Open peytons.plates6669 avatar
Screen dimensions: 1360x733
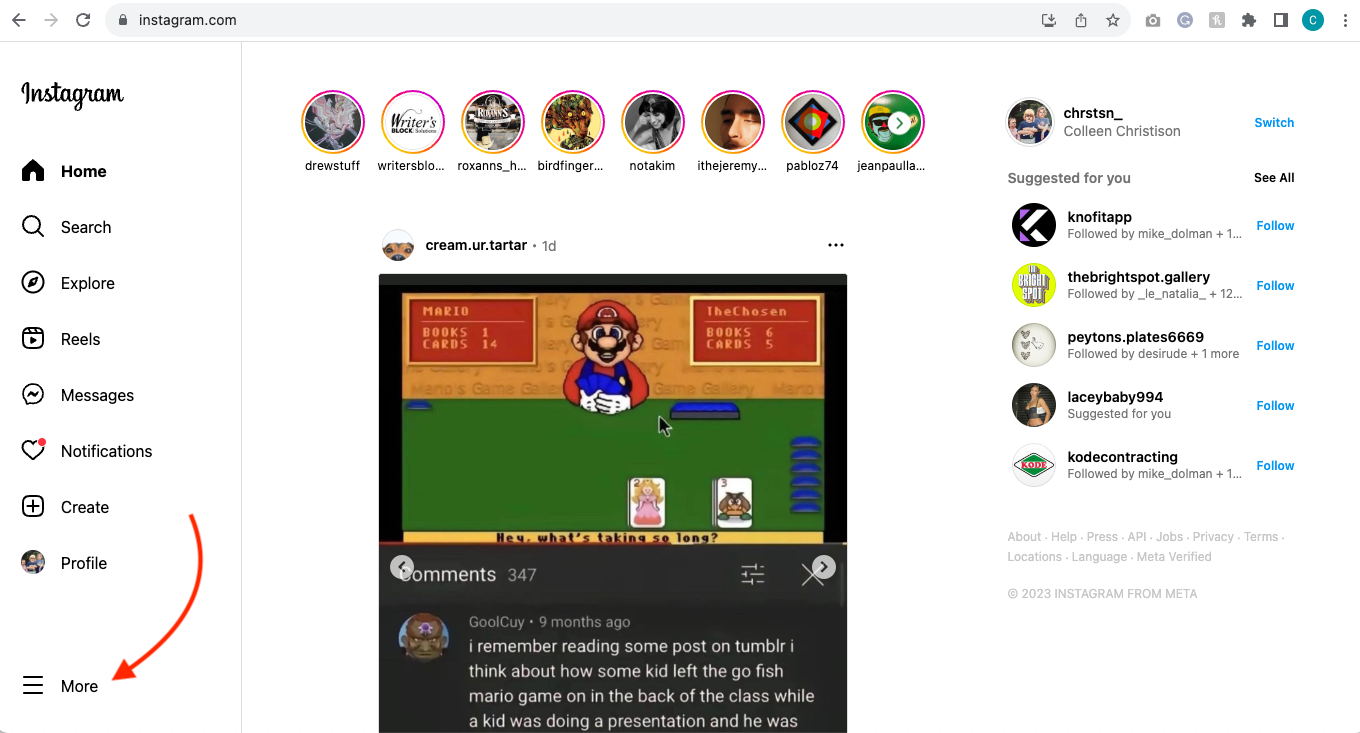pyautogui.click(x=1034, y=345)
